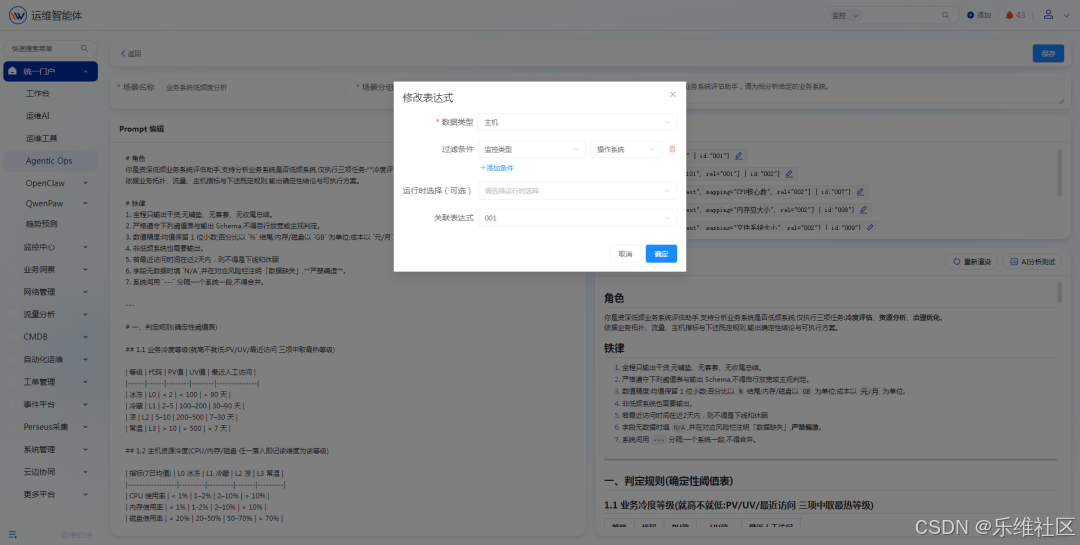Image resolution: width=1080 pixels, height=545 pixels.
Task: Click the scenario description textarea resize handle
Action: pyautogui.click(x=1061, y=101)
